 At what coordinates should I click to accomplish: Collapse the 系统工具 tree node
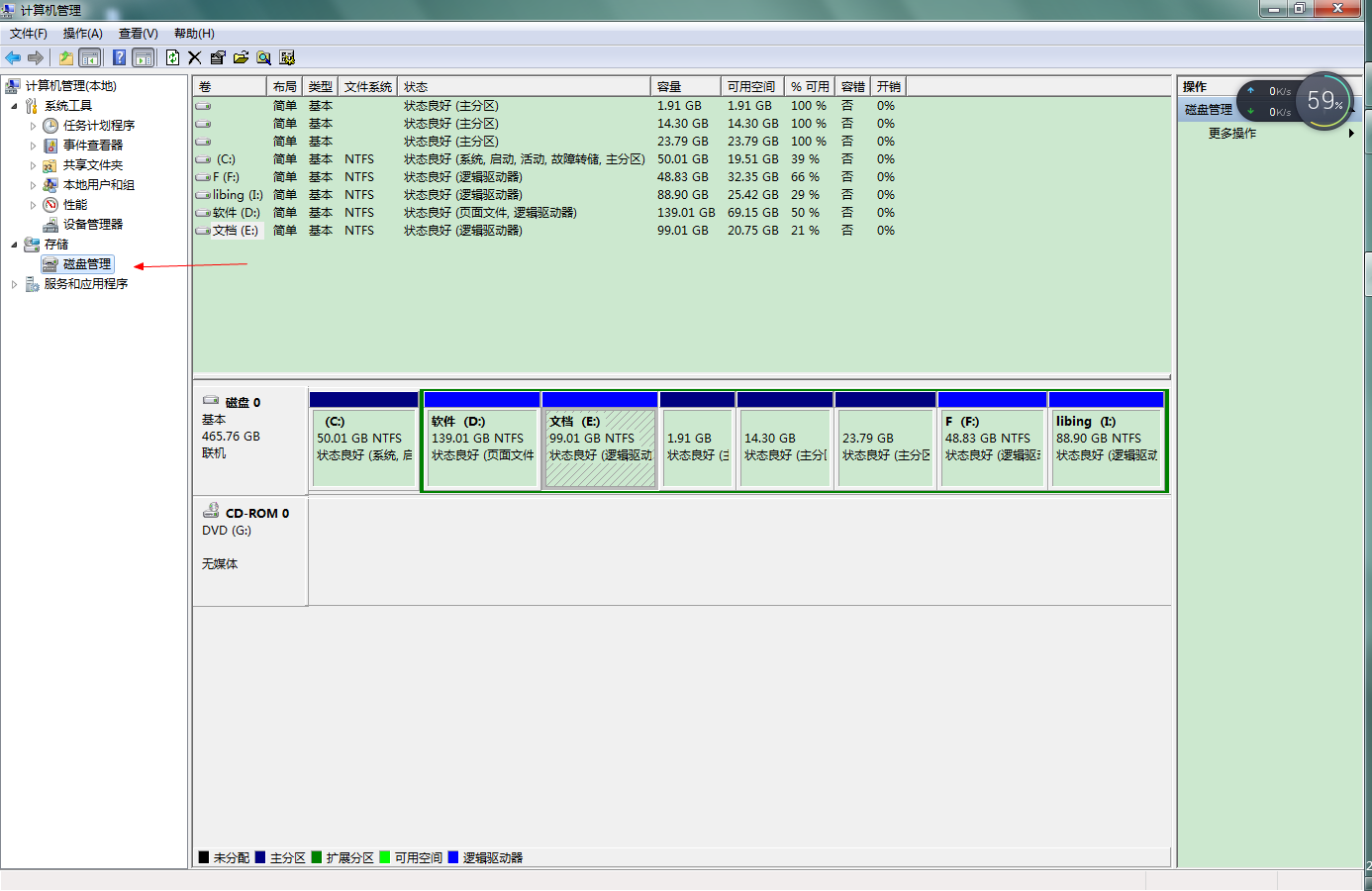click(x=14, y=106)
